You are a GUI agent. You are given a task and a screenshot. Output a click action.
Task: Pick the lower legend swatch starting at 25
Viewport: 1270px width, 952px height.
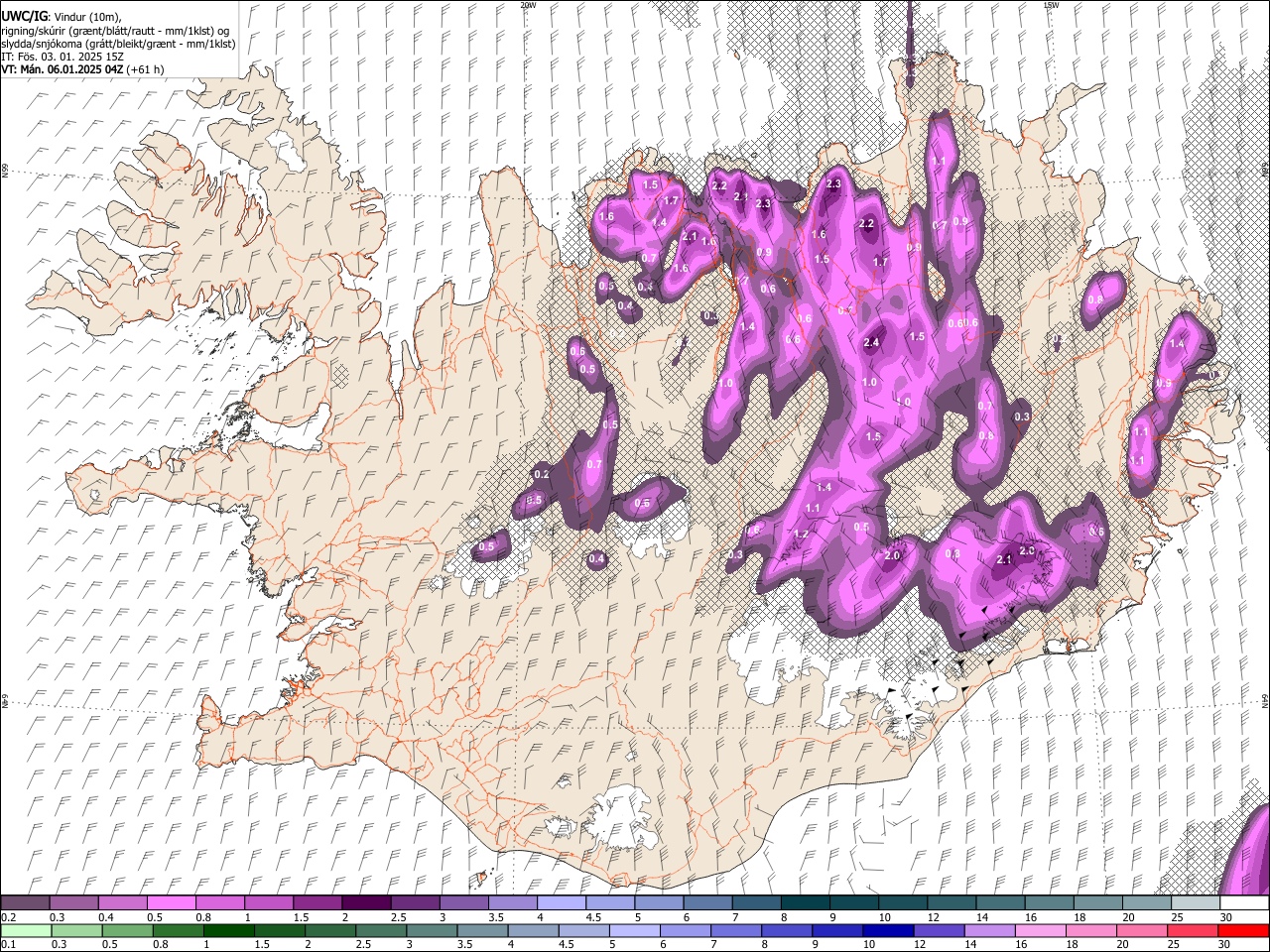(1192, 930)
